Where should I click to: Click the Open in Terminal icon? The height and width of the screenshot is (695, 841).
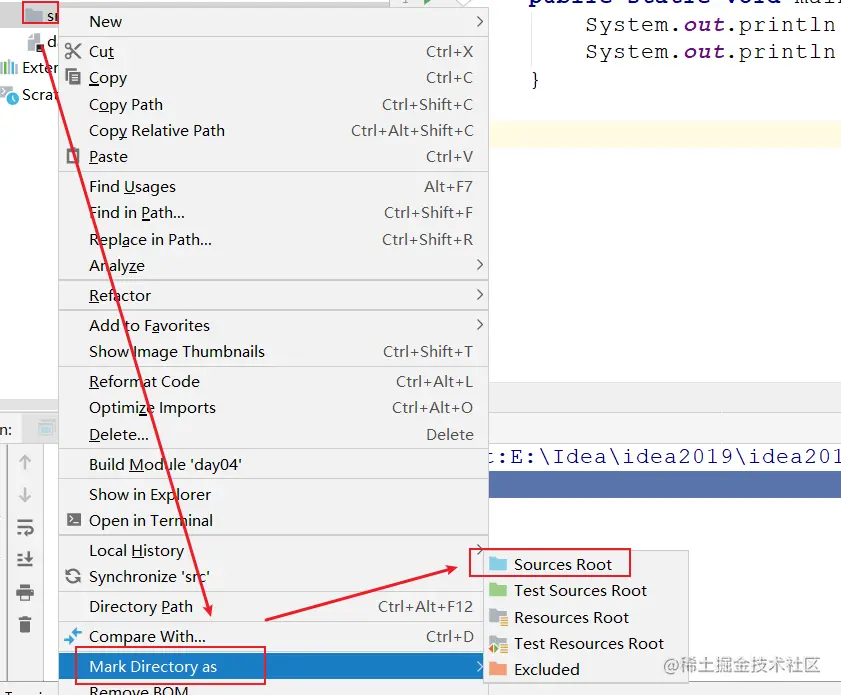coord(73,520)
